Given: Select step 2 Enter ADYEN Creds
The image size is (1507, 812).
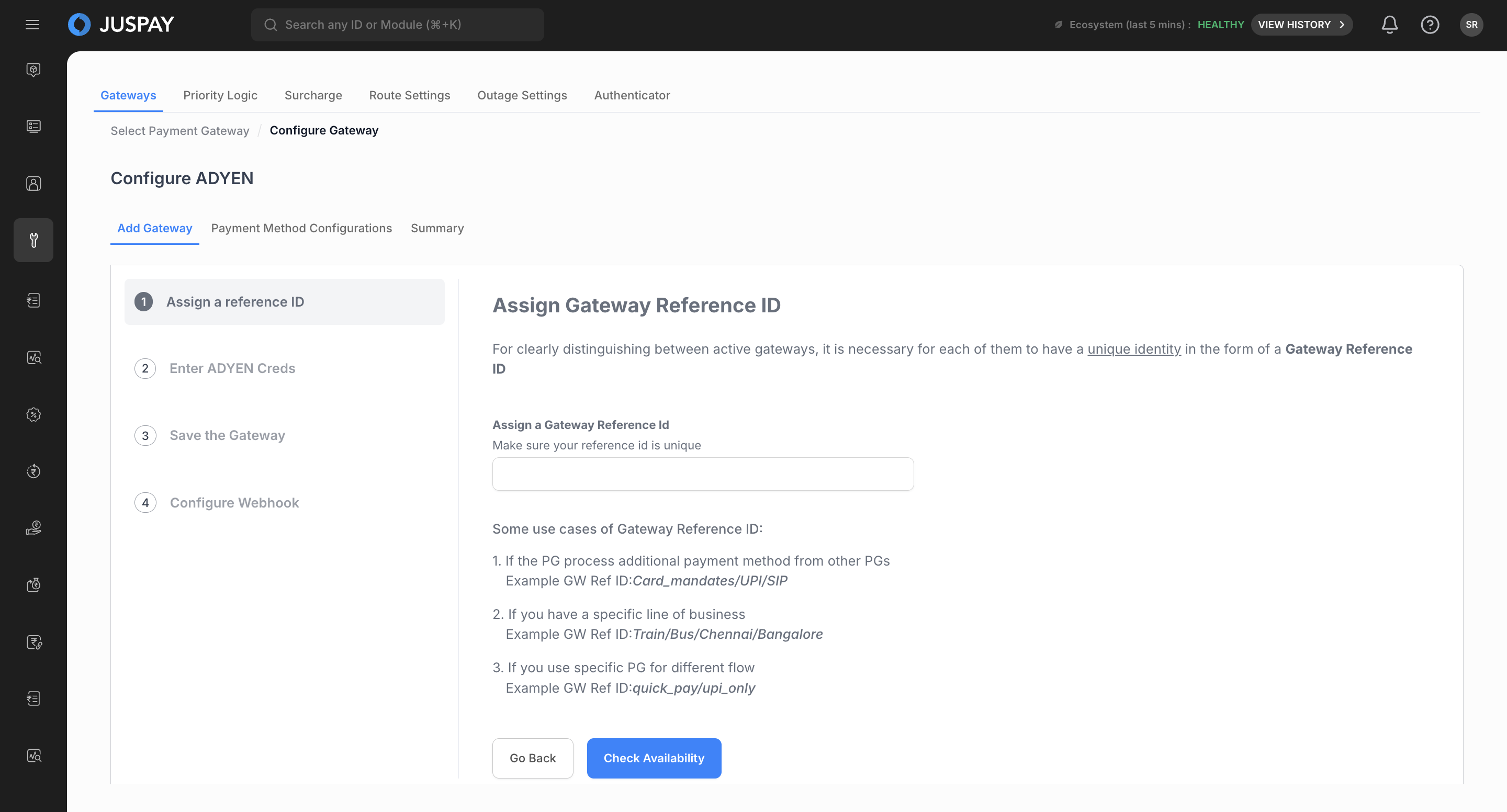Looking at the screenshot, I should (232, 368).
